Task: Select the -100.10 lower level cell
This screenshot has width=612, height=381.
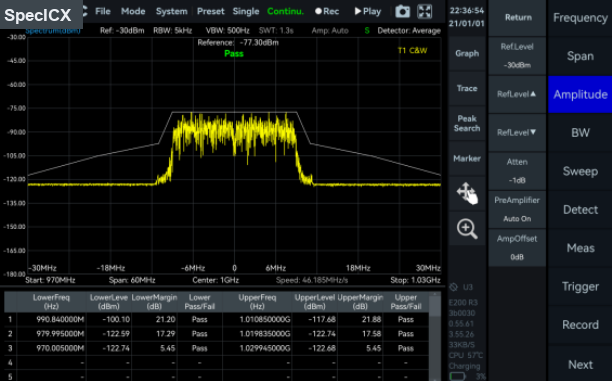Action: click(109, 319)
